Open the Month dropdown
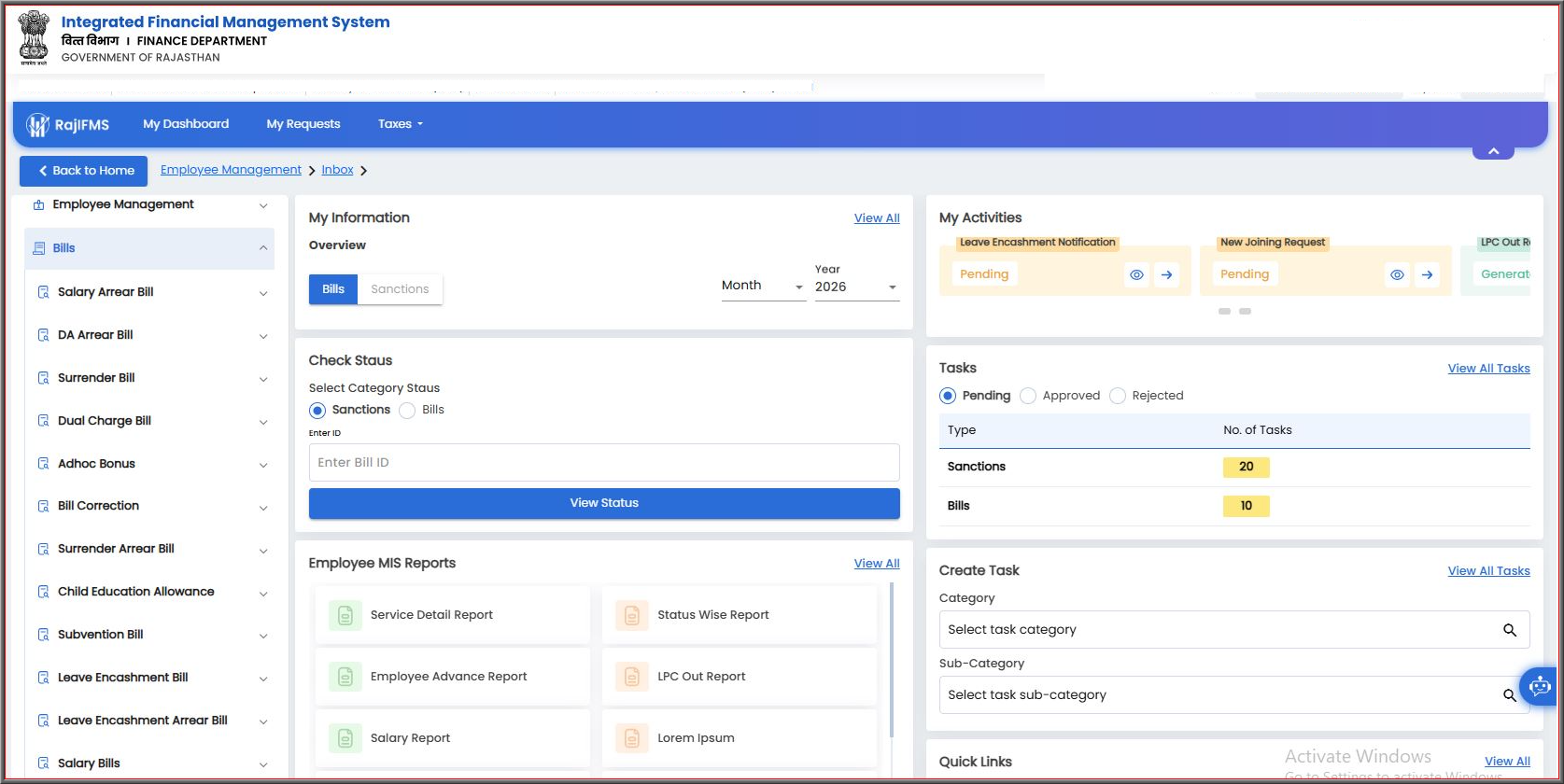Image resolution: width=1564 pixels, height=784 pixels. pyautogui.click(x=763, y=287)
